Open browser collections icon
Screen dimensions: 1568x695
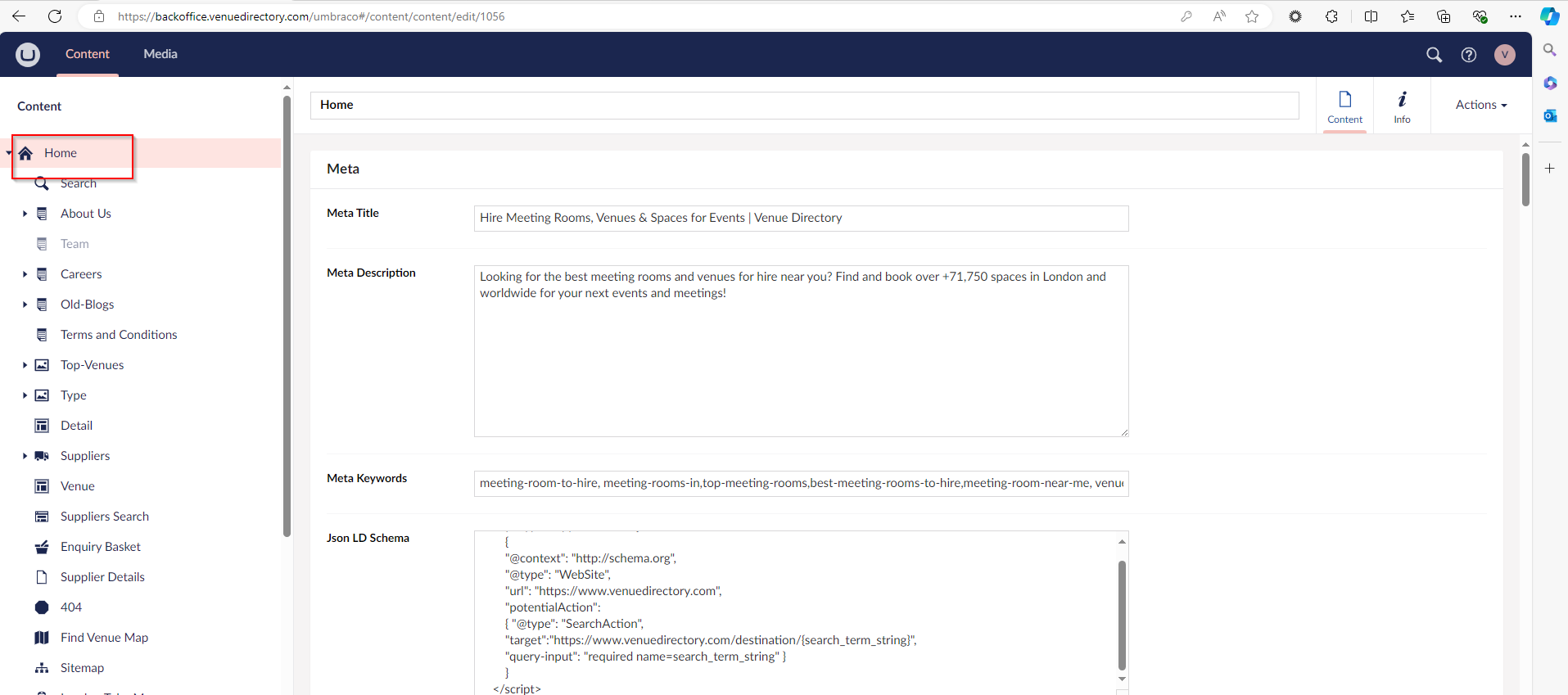click(x=1444, y=16)
